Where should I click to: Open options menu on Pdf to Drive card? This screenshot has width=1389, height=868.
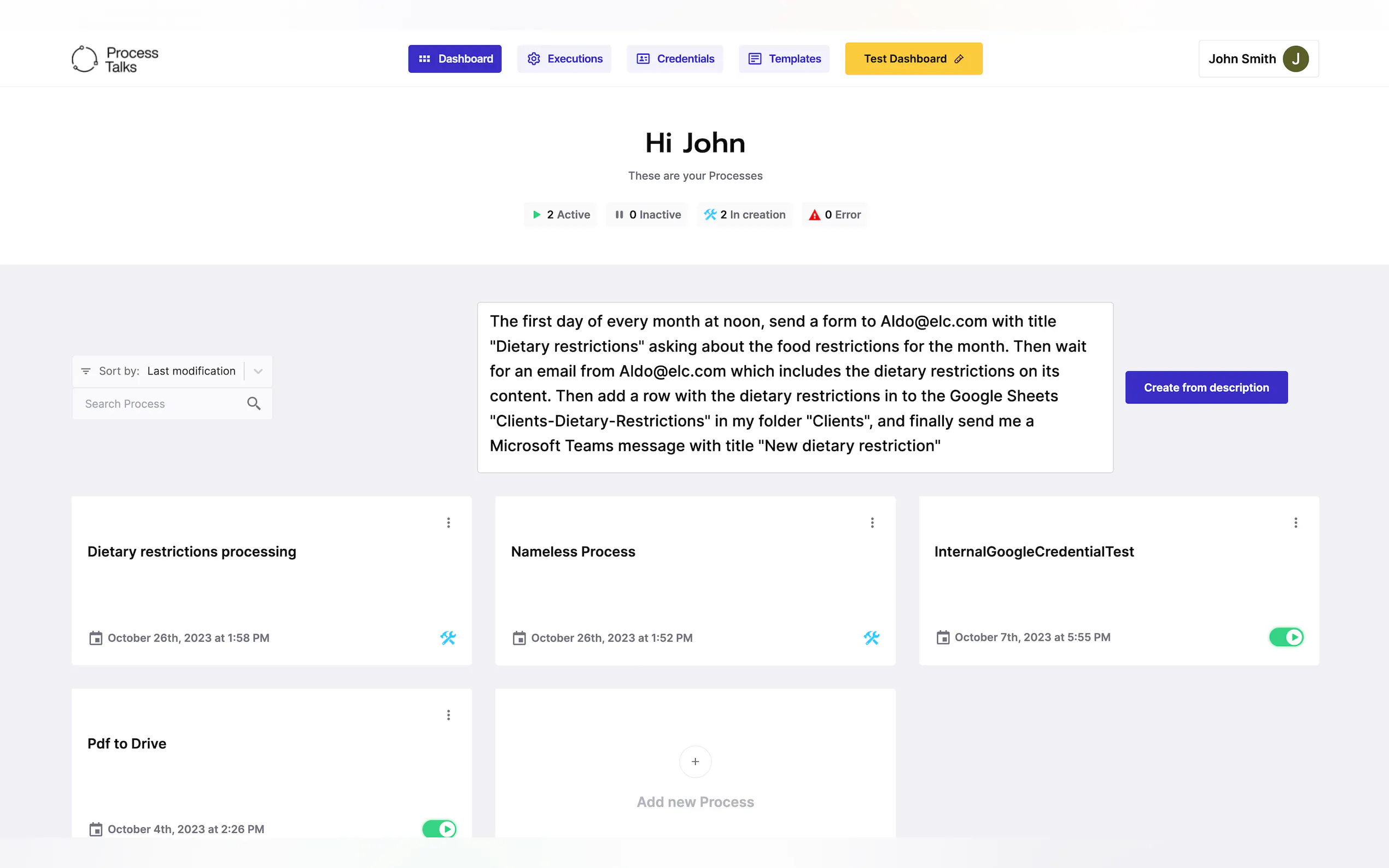448,715
